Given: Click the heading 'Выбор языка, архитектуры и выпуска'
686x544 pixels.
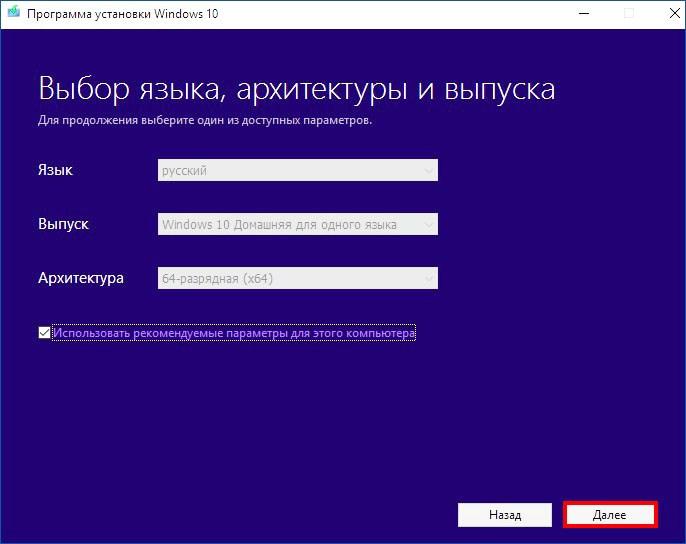Looking at the screenshot, I should coord(297,89).
